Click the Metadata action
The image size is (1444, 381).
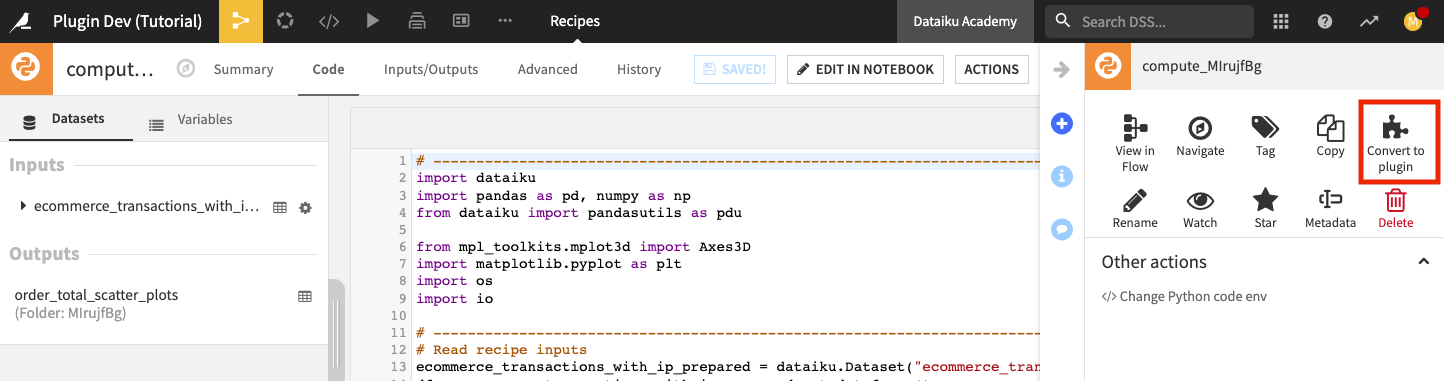pyautogui.click(x=1330, y=208)
